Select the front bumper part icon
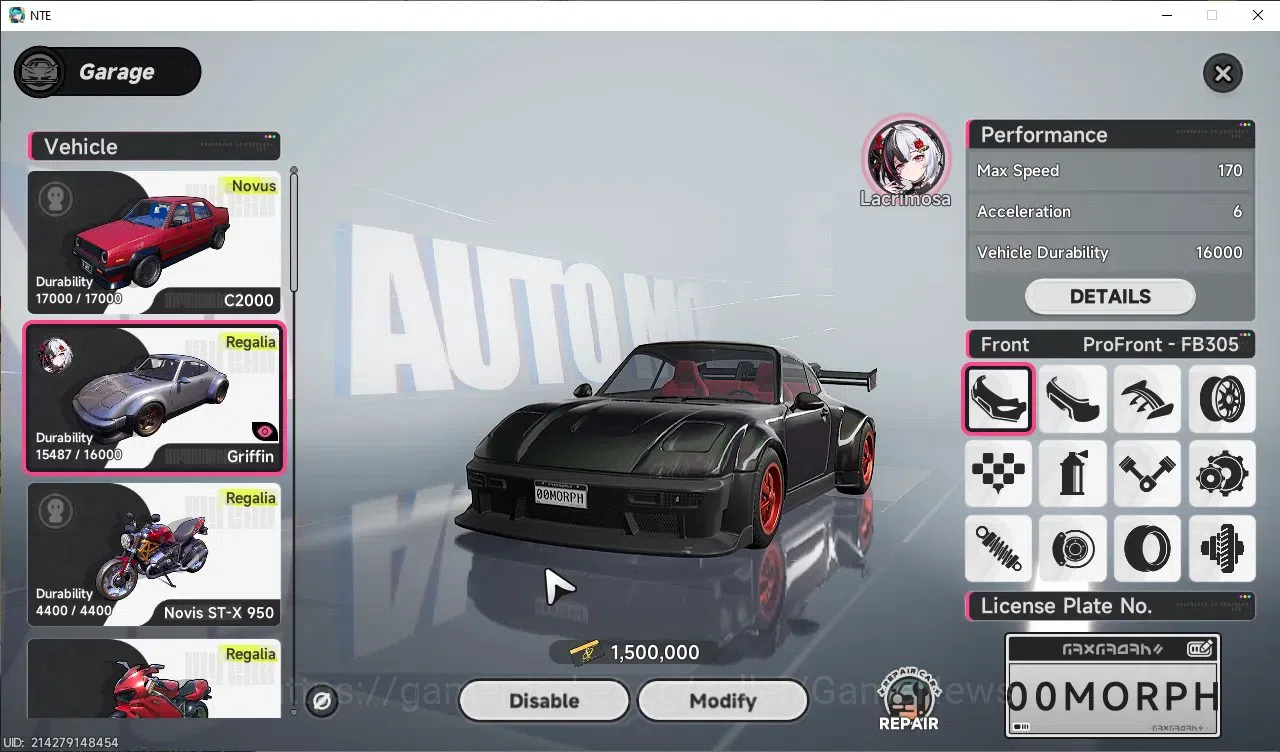This screenshot has height=752, width=1280. (x=998, y=399)
